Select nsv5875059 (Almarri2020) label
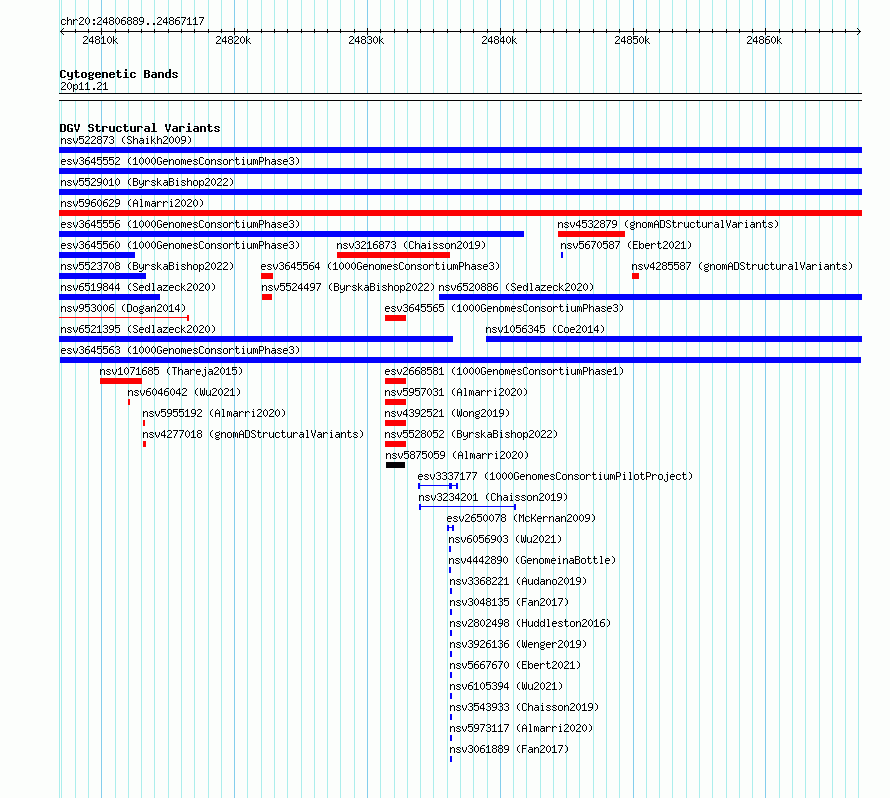 457,455
